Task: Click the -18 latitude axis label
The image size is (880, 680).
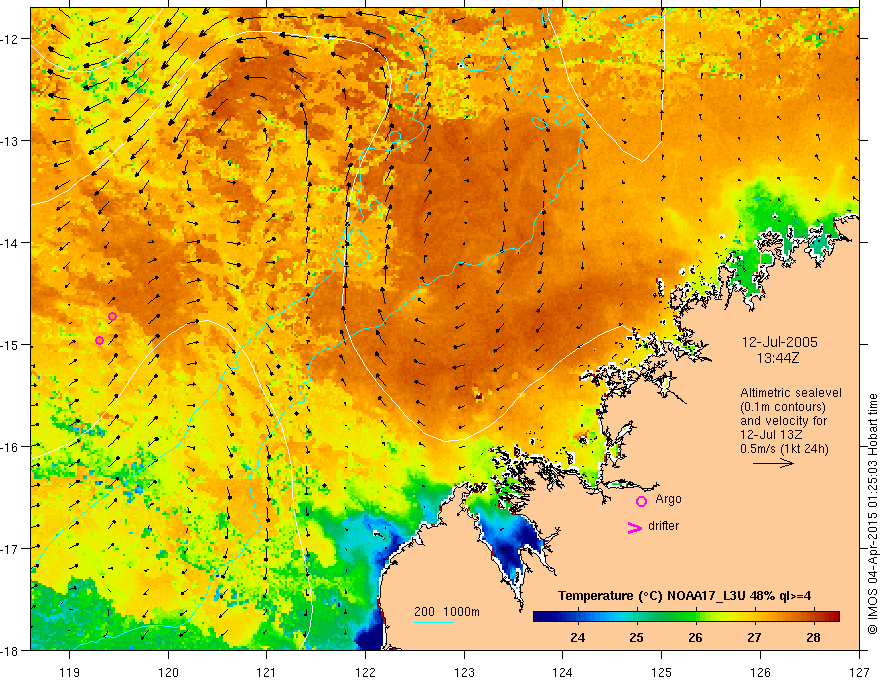Action: [10, 650]
